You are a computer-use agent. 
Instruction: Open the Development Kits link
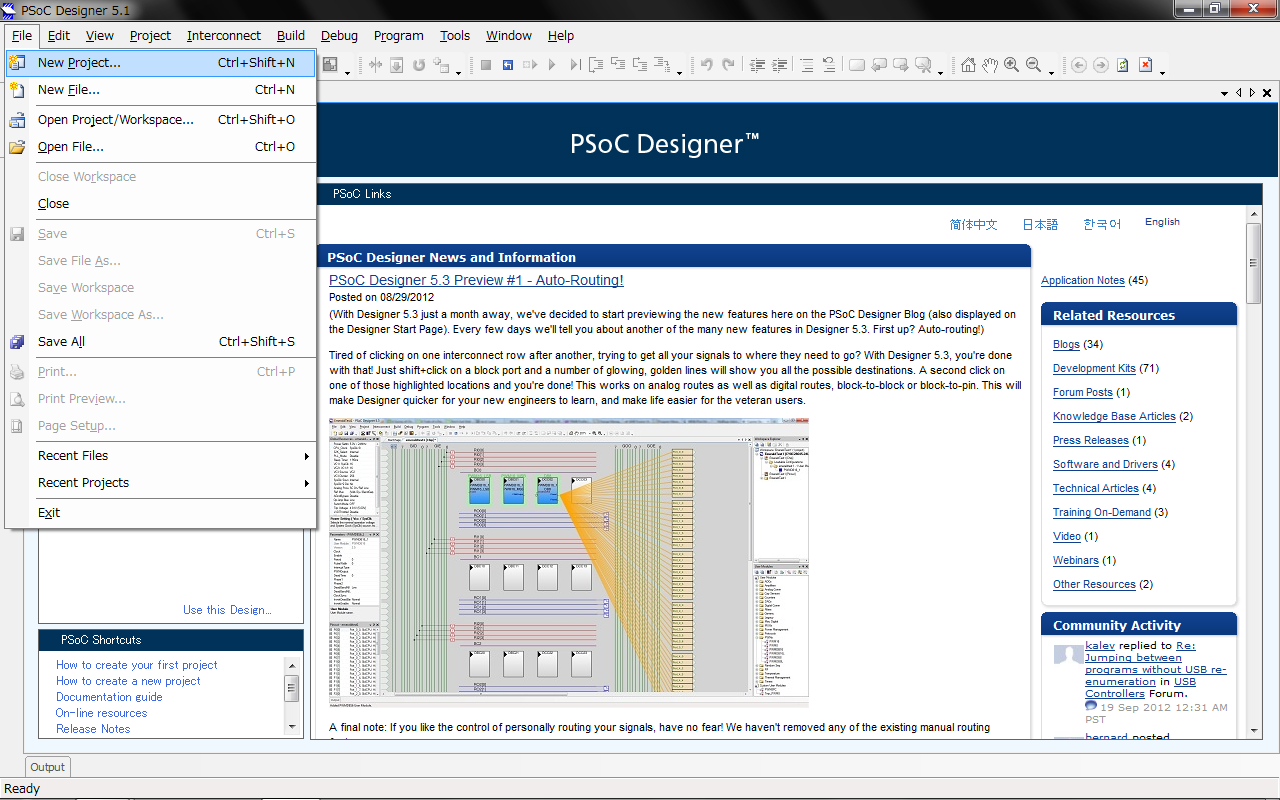1094,369
